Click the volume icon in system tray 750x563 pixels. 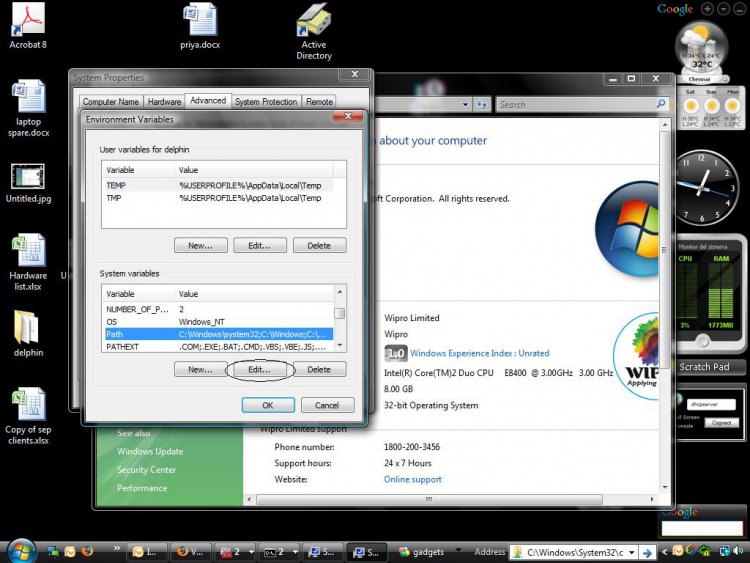(738, 552)
